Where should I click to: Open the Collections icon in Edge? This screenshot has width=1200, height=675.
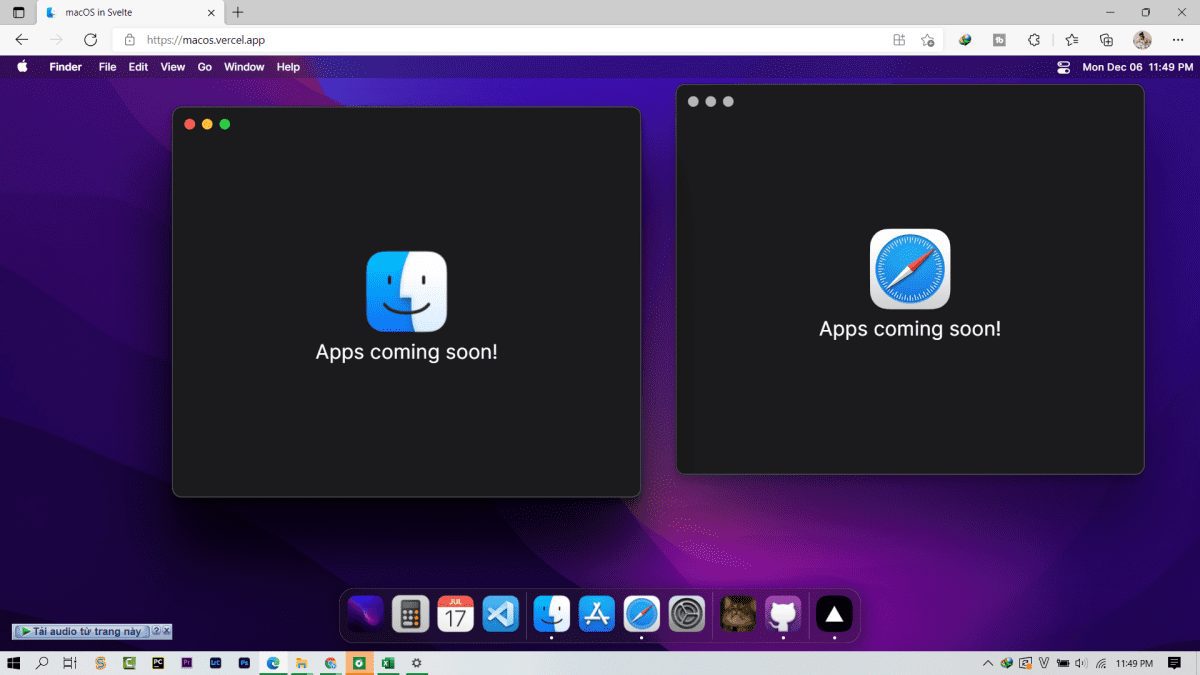pos(1106,40)
